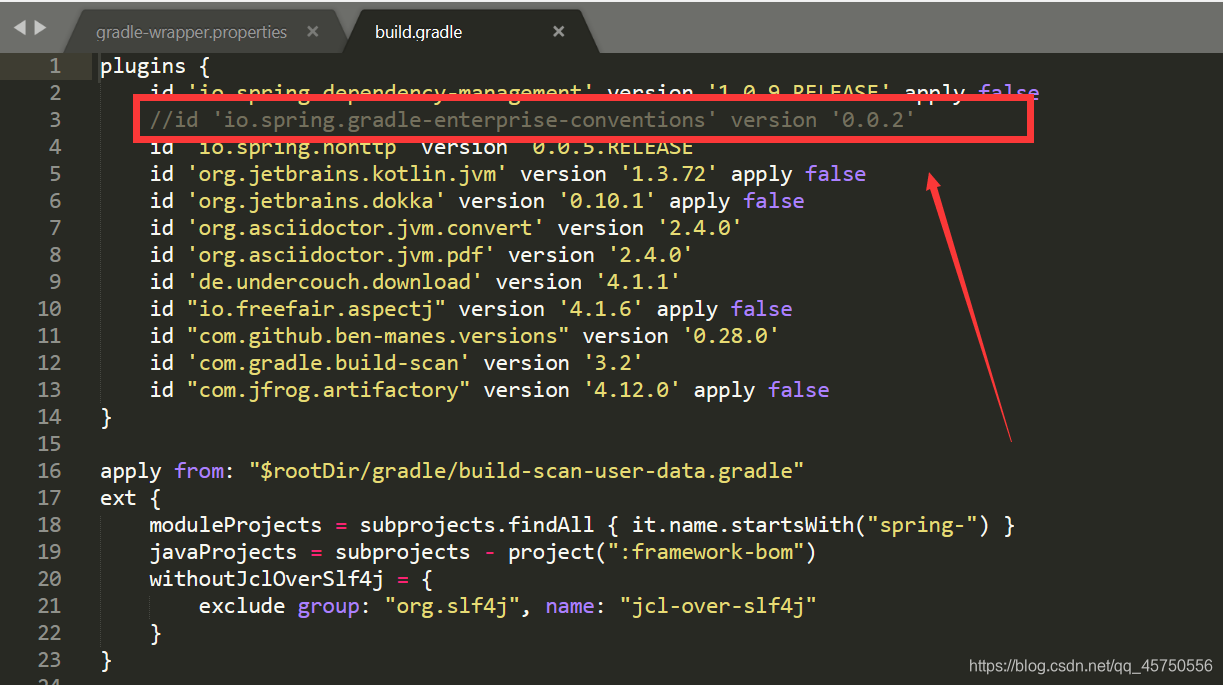Click 'org.asciidoctor.jvm.pdf' plugin id

(341, 255)
